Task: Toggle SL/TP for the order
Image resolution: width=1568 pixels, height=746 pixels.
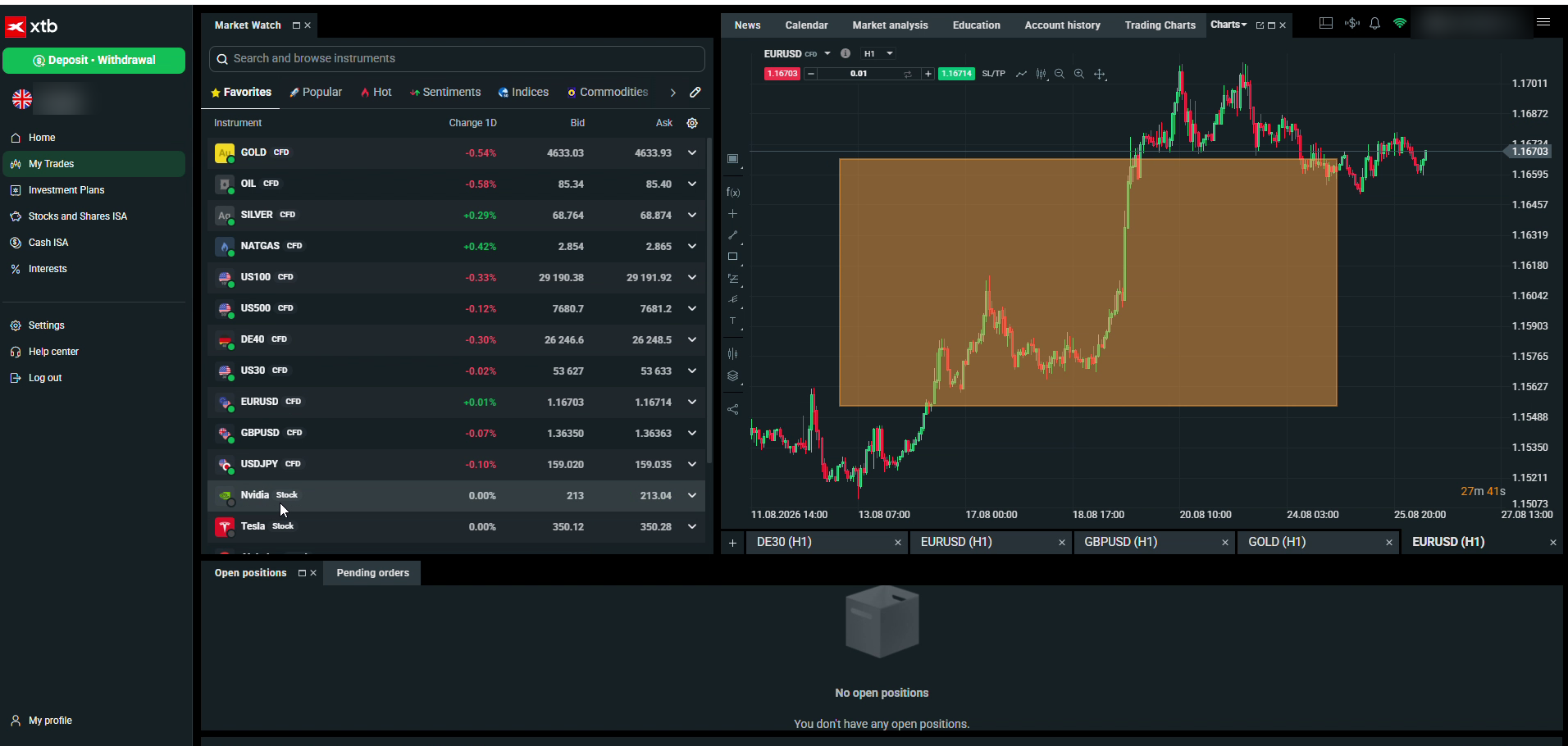Action: coord(993,74)
